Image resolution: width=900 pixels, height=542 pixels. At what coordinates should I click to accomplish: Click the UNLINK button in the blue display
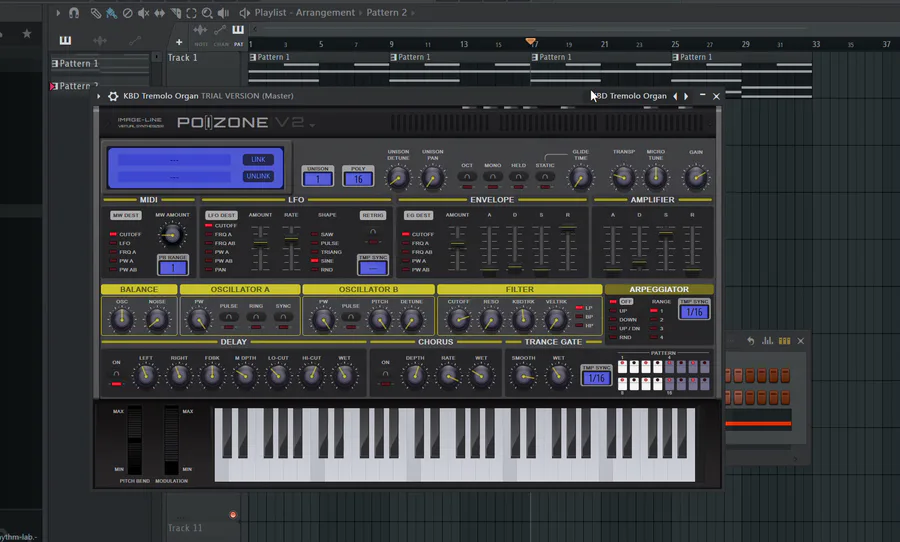[x=258, y=176]
